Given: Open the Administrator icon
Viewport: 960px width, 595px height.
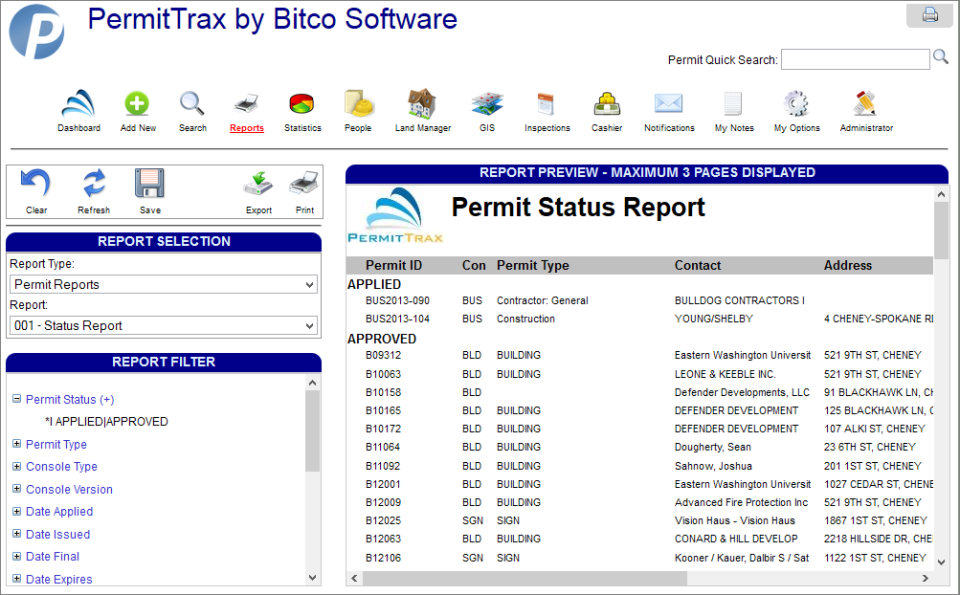Looking at the screenshot, I should 865,103.
